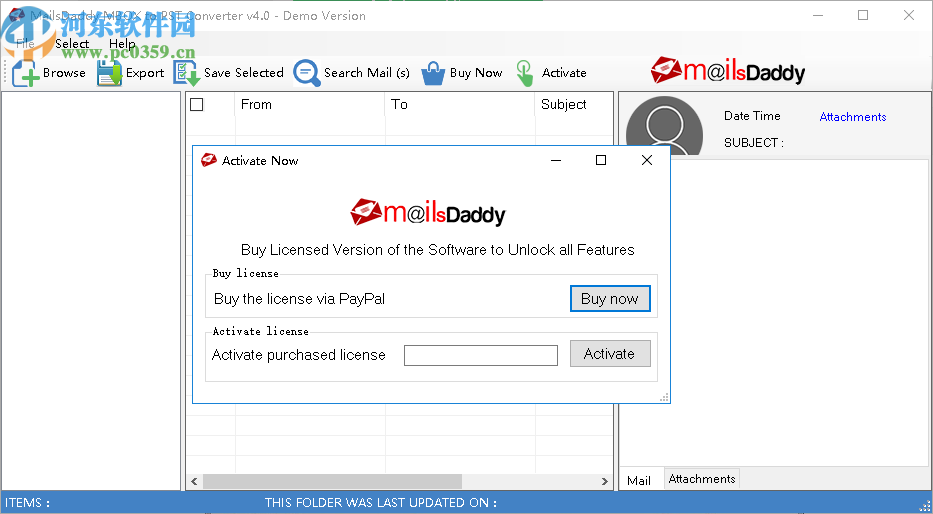
Task: Click the dialog resize grip corner
Action: tap(665, 397)
